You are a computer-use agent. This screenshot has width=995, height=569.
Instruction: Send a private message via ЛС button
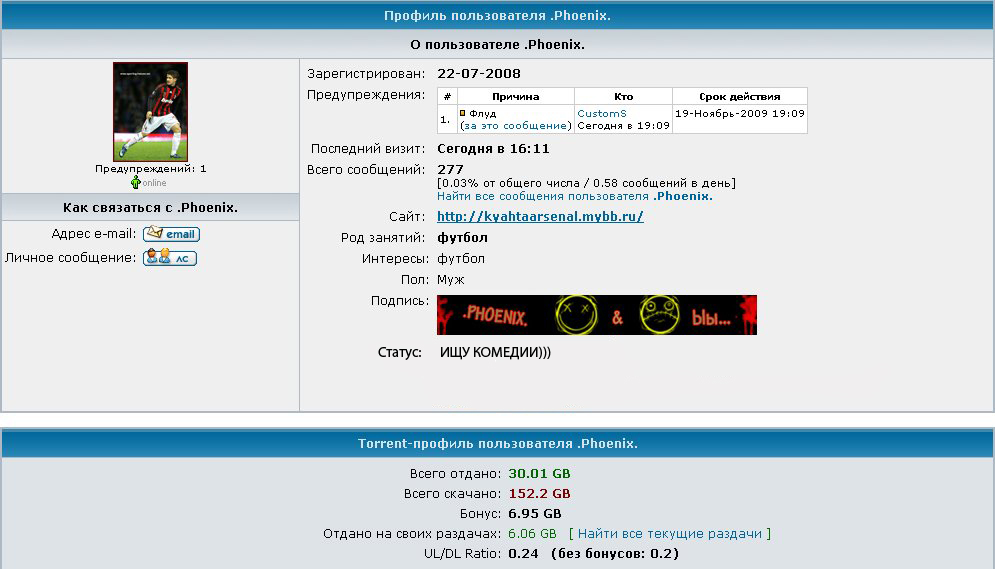click(x=169, y=258)
